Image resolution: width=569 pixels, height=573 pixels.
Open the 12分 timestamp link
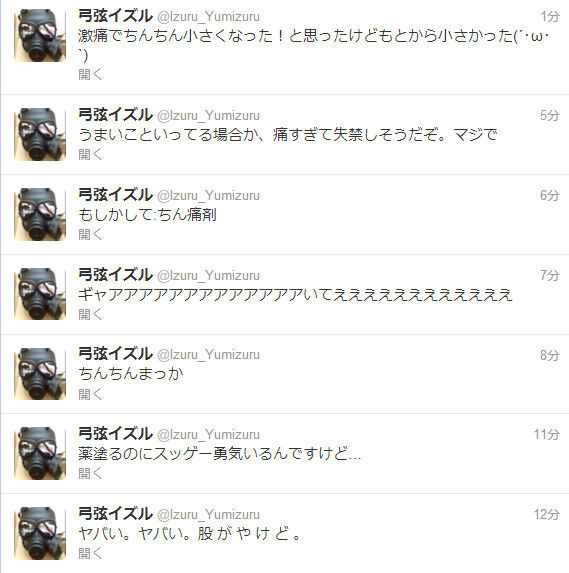pos(547,514)
